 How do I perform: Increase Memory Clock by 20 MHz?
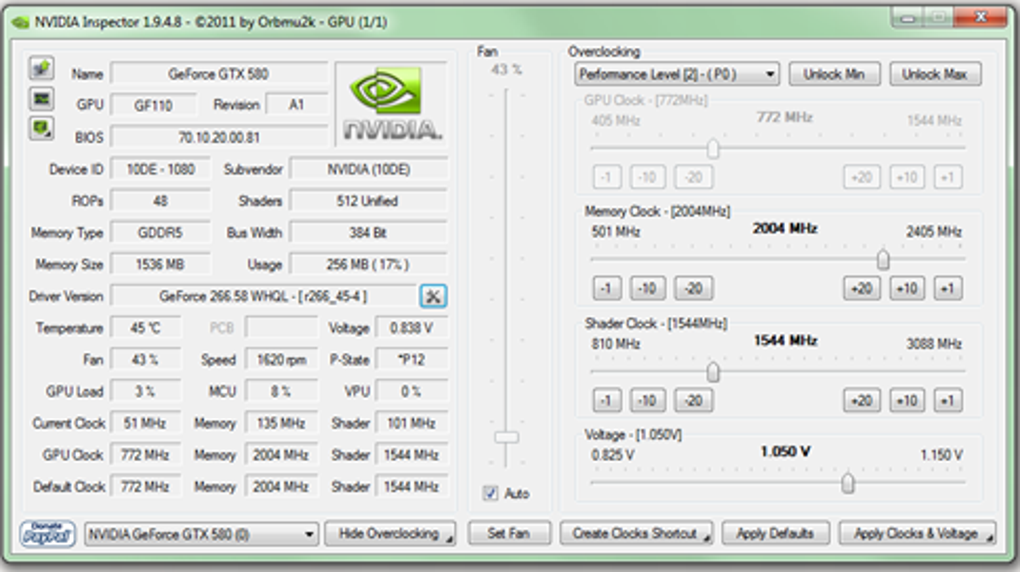pos(861,288)
